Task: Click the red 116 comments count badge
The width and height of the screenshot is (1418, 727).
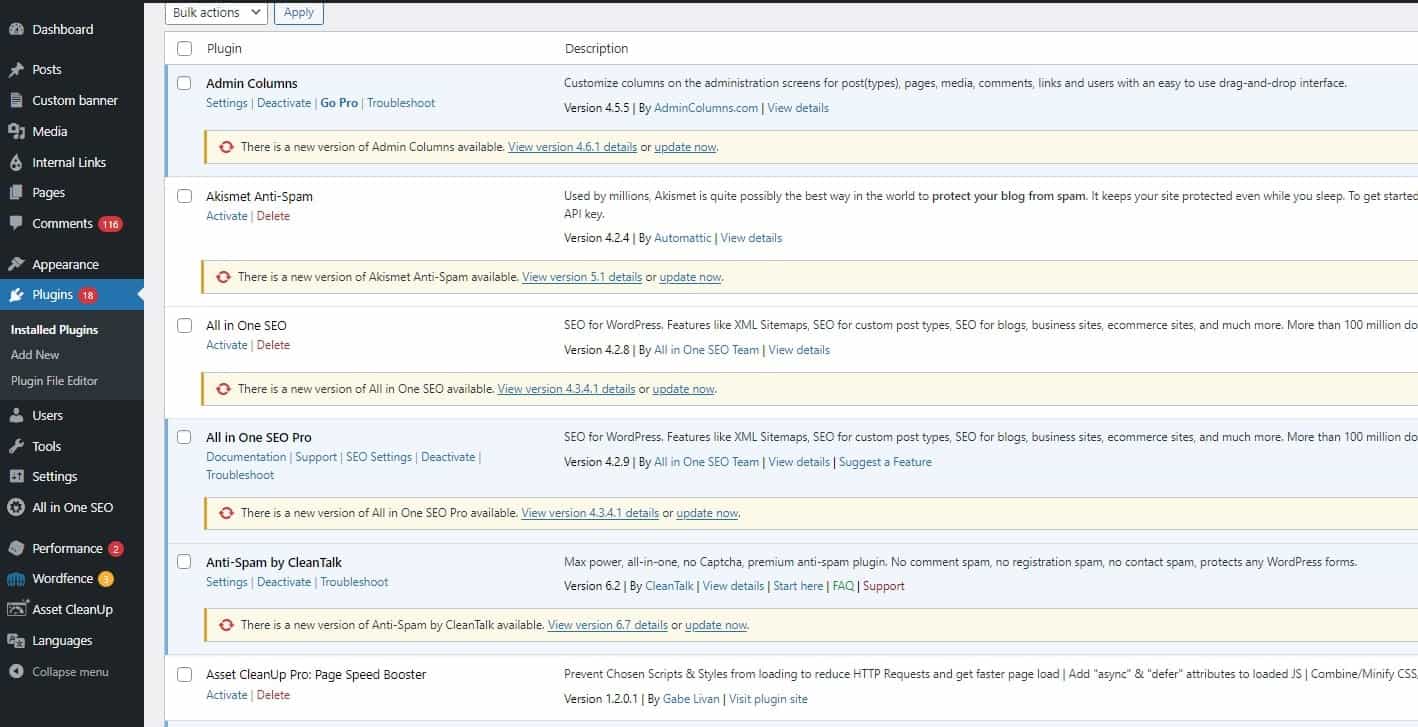Action: click(x=110, y=224)
